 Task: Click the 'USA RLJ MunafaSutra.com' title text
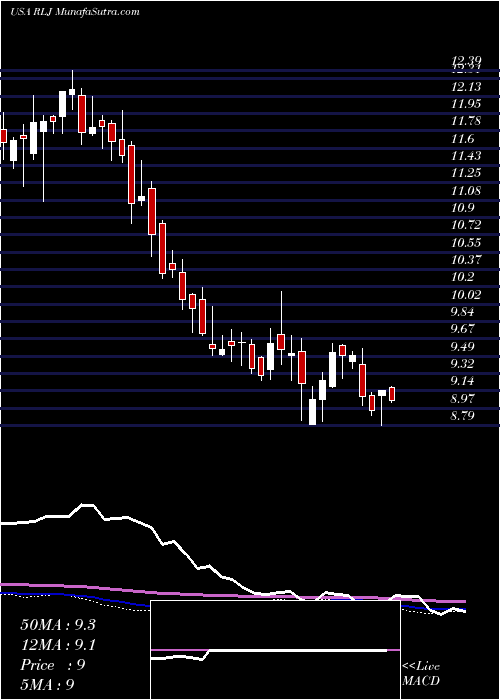75,12
